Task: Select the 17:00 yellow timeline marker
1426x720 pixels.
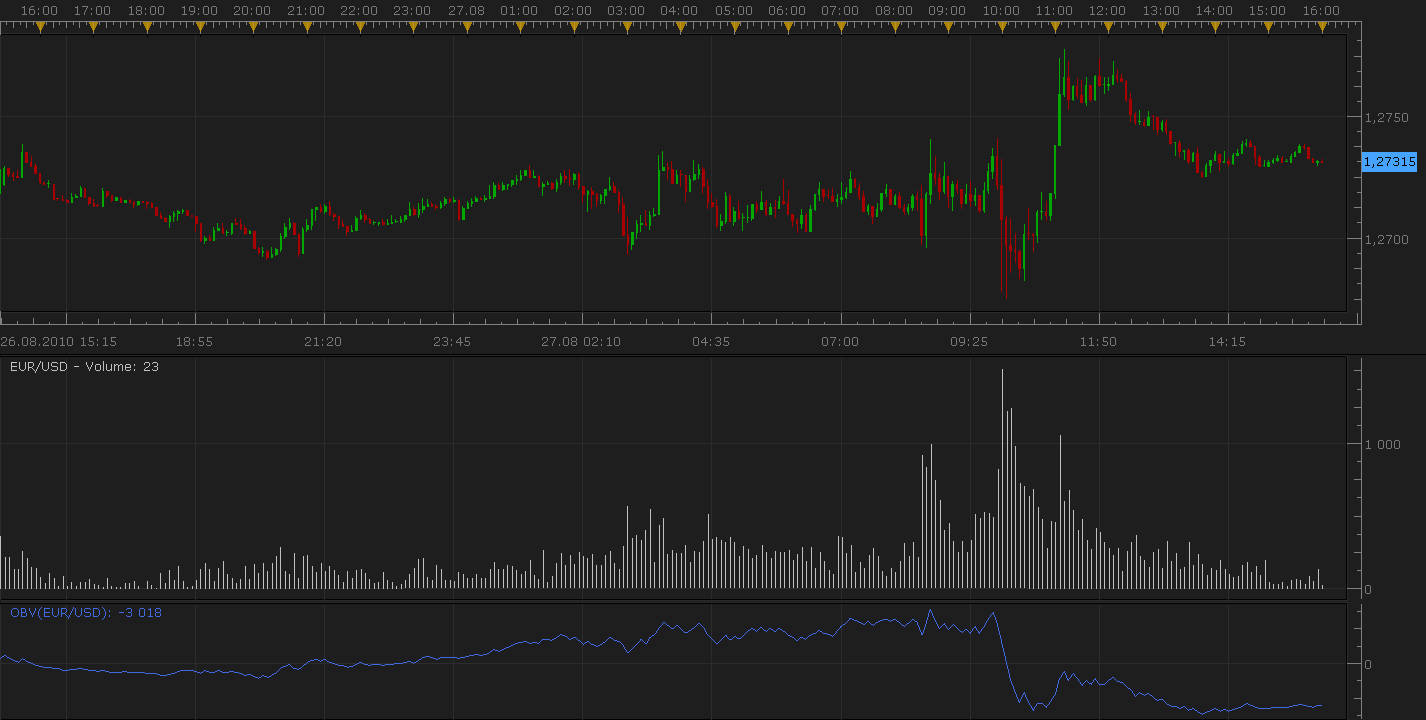Action: 92,27
